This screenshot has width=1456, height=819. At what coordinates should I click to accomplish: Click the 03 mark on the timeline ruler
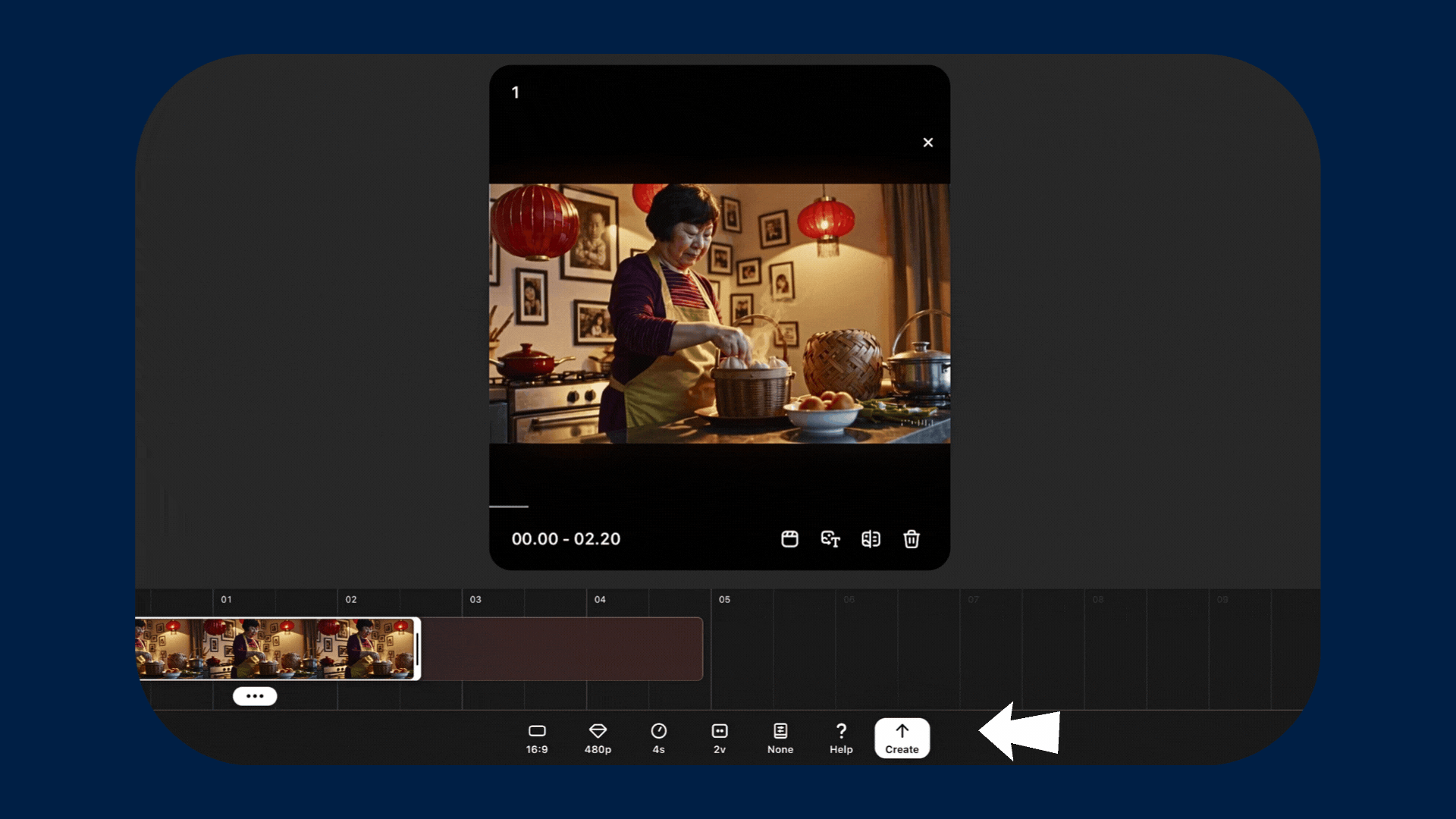tap(475, 599)
